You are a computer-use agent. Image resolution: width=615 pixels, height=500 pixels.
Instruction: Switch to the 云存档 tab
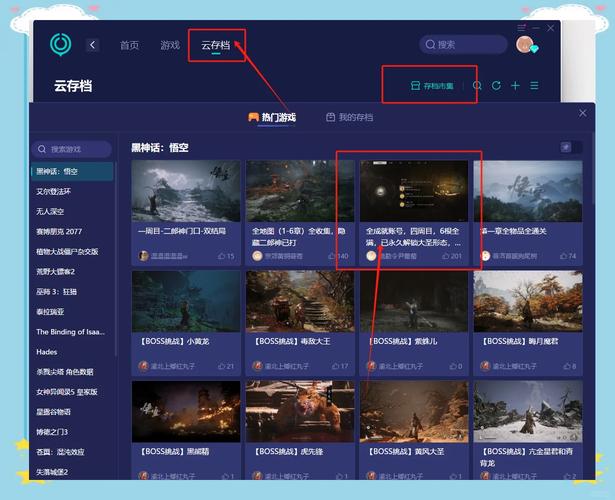[x=216, y=45]
